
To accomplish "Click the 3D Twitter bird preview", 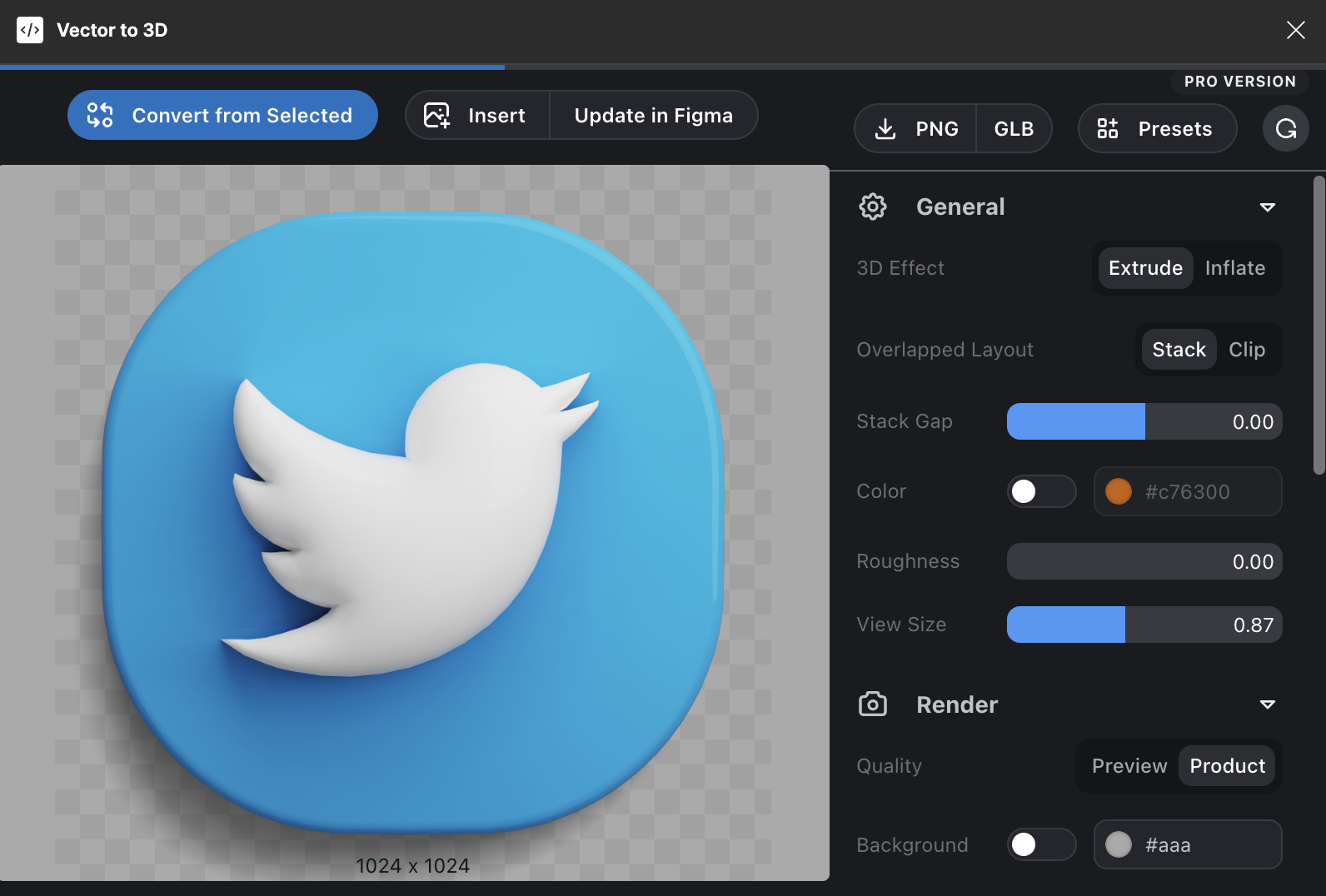I will (x=414, y=523).
